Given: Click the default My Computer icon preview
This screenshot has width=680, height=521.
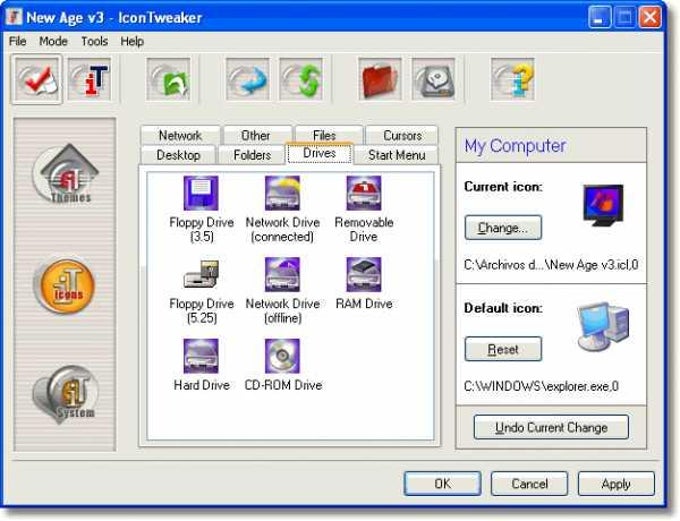Looking at the screenshot, I should click(x=603, y=326).
